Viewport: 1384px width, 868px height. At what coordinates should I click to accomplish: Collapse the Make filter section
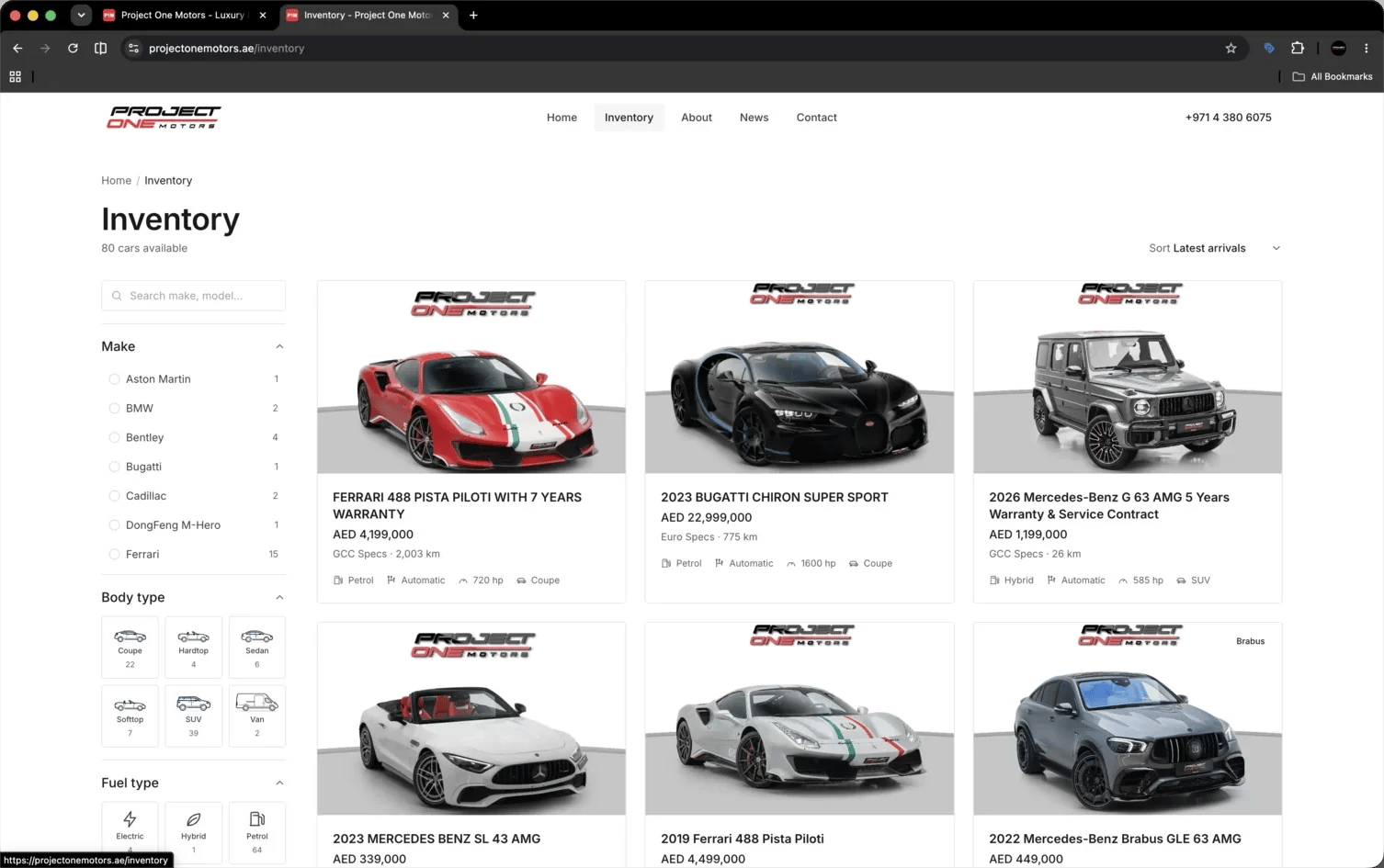(x=279, y=346)
